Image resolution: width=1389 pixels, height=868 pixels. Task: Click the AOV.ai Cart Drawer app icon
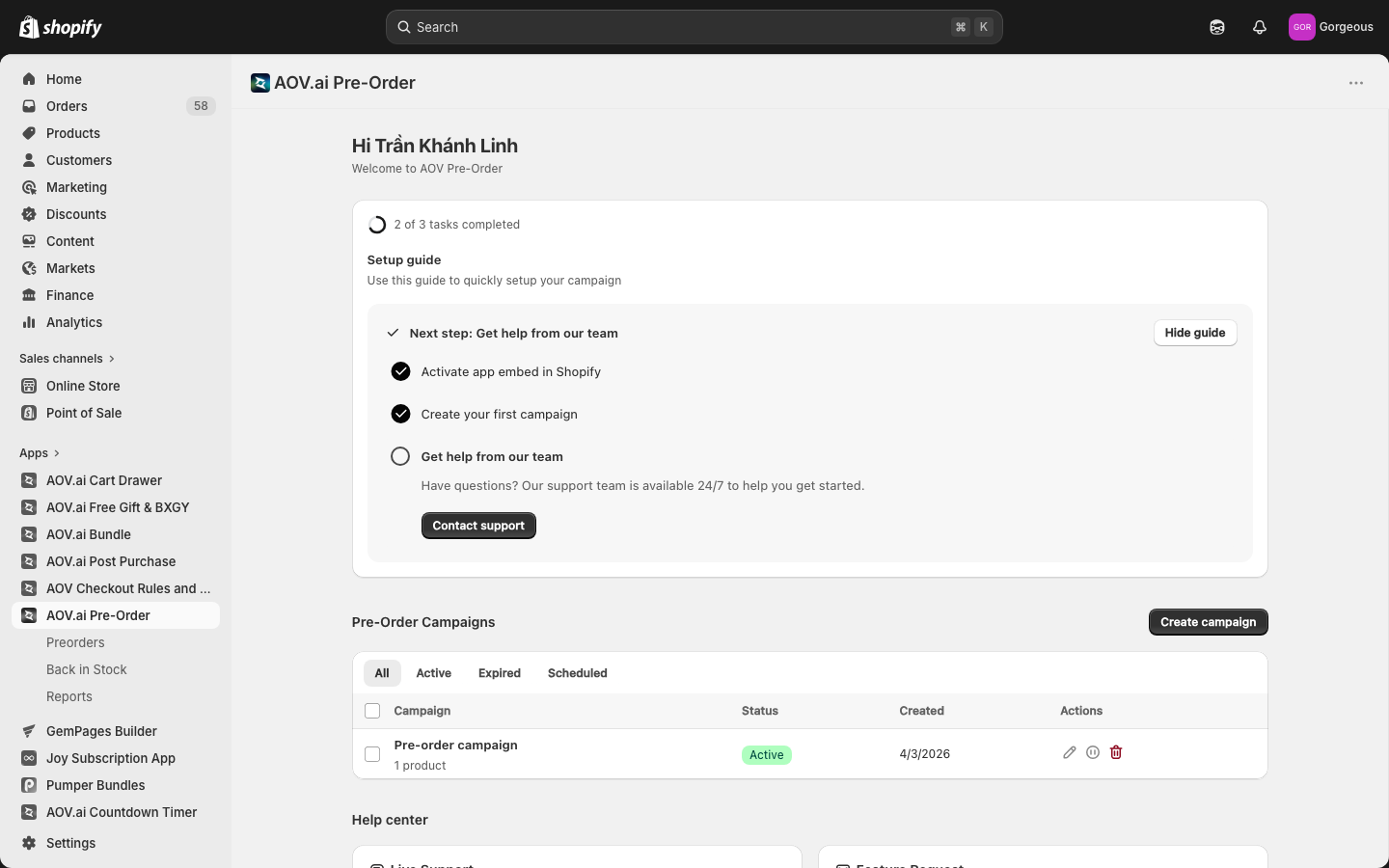coord(29,480)
